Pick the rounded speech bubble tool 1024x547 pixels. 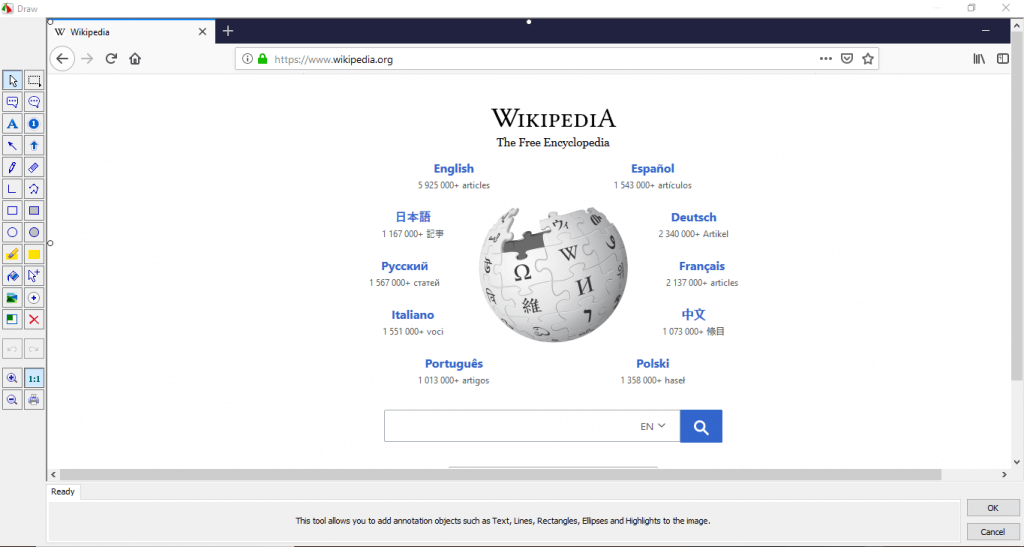(34, 102)
